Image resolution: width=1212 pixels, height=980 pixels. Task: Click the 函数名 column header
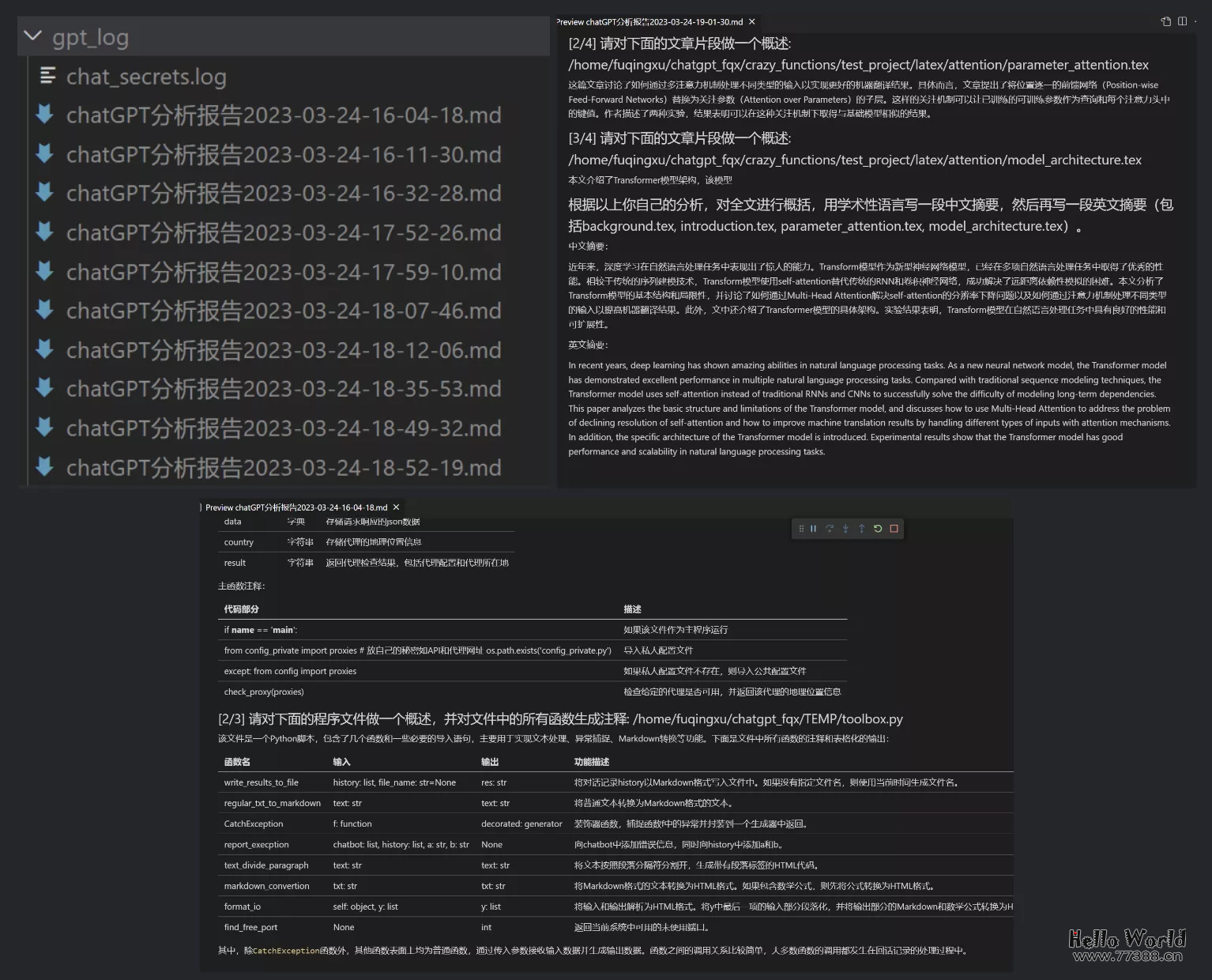coord(237,762)
